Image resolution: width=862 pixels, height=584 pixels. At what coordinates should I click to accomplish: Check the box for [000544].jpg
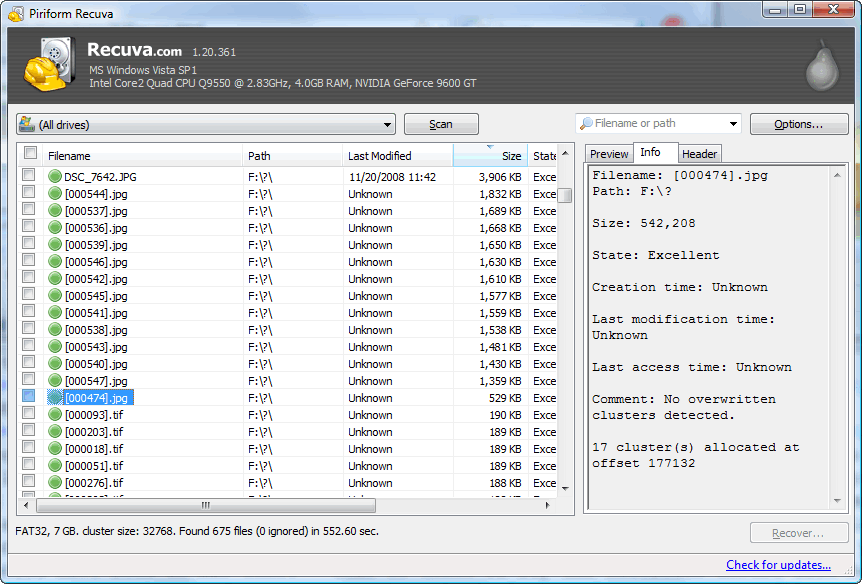point(29,192)
